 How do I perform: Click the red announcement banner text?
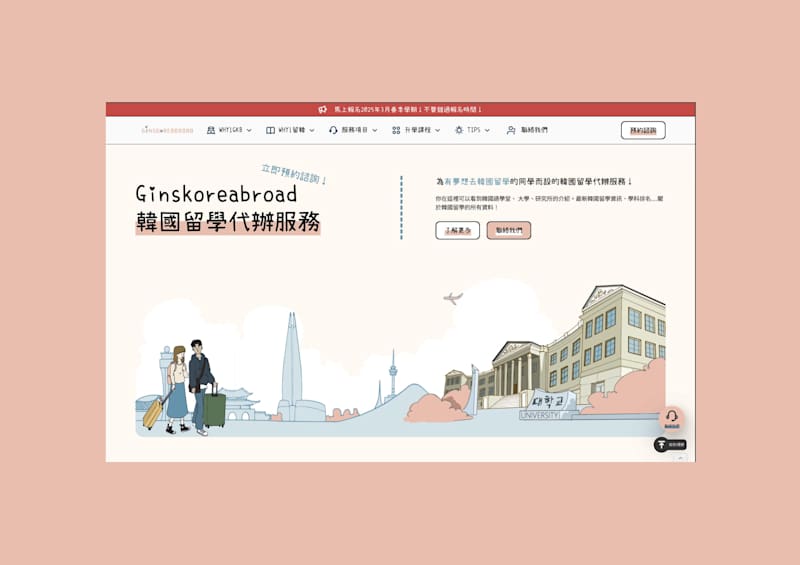pyautogui.click(x=407, y=109)
